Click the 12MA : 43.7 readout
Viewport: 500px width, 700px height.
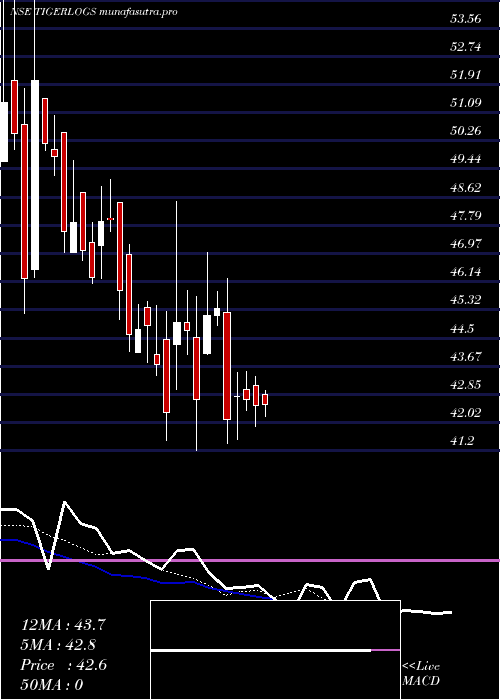point(63,625)
